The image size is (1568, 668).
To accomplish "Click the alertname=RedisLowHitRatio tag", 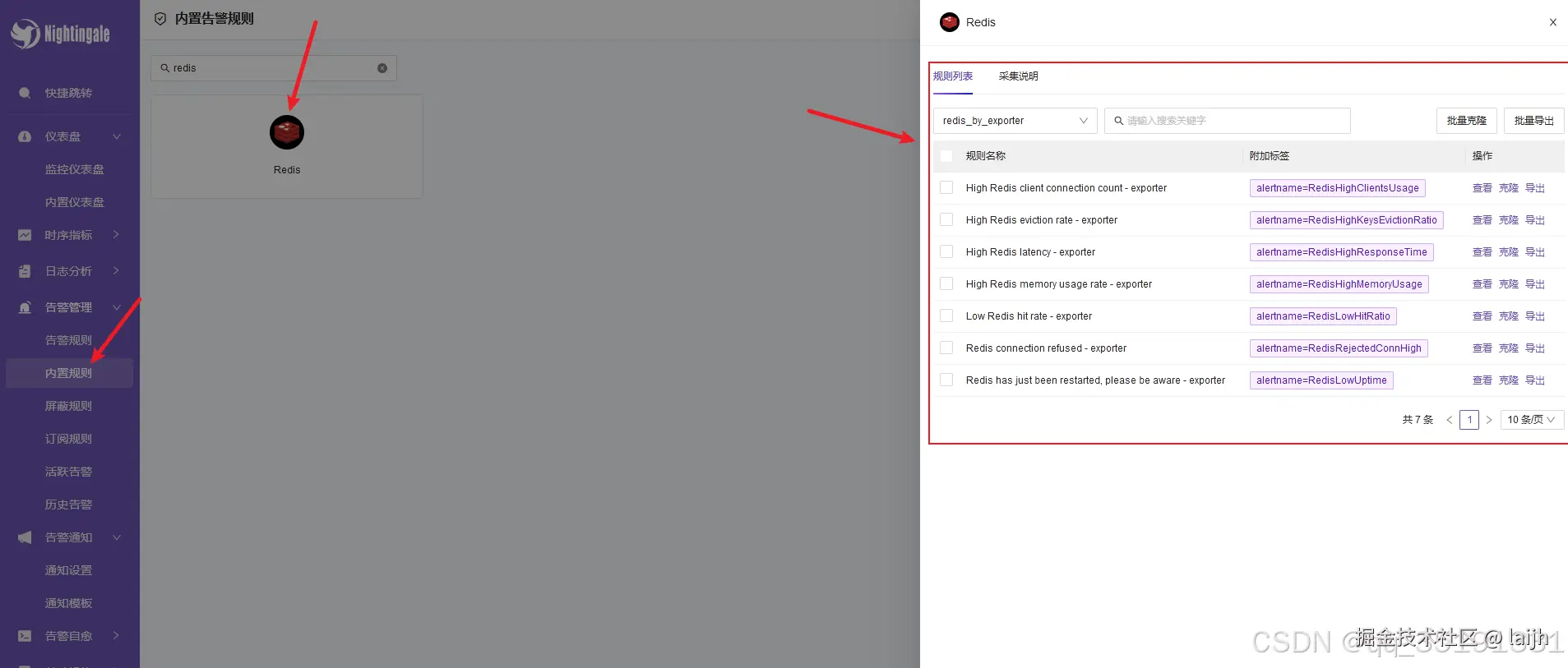I will (x=1323, y=316).
